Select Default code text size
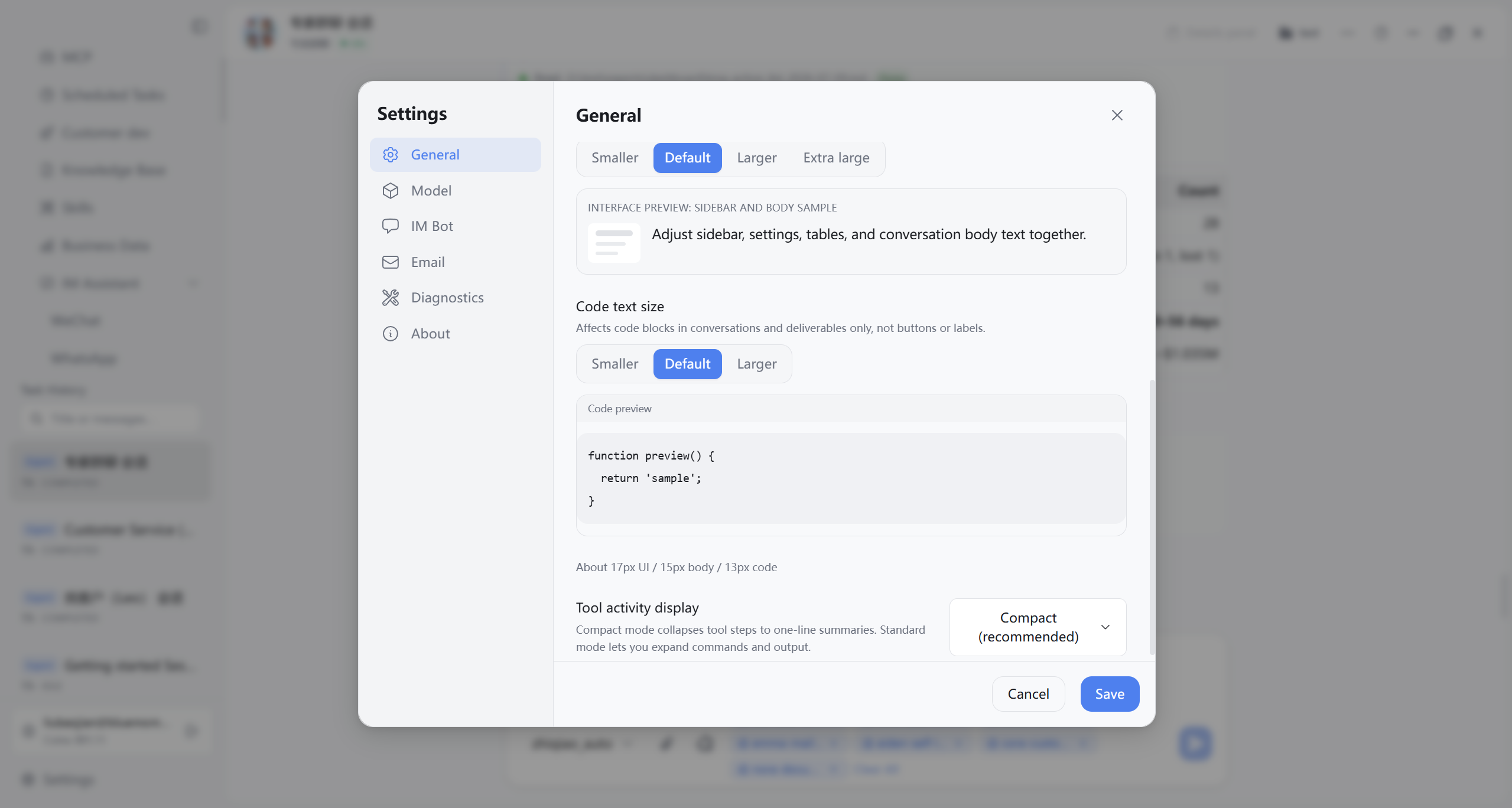Image resolution: width=1512 pixels, height=808 pixels. coord(687,364)
